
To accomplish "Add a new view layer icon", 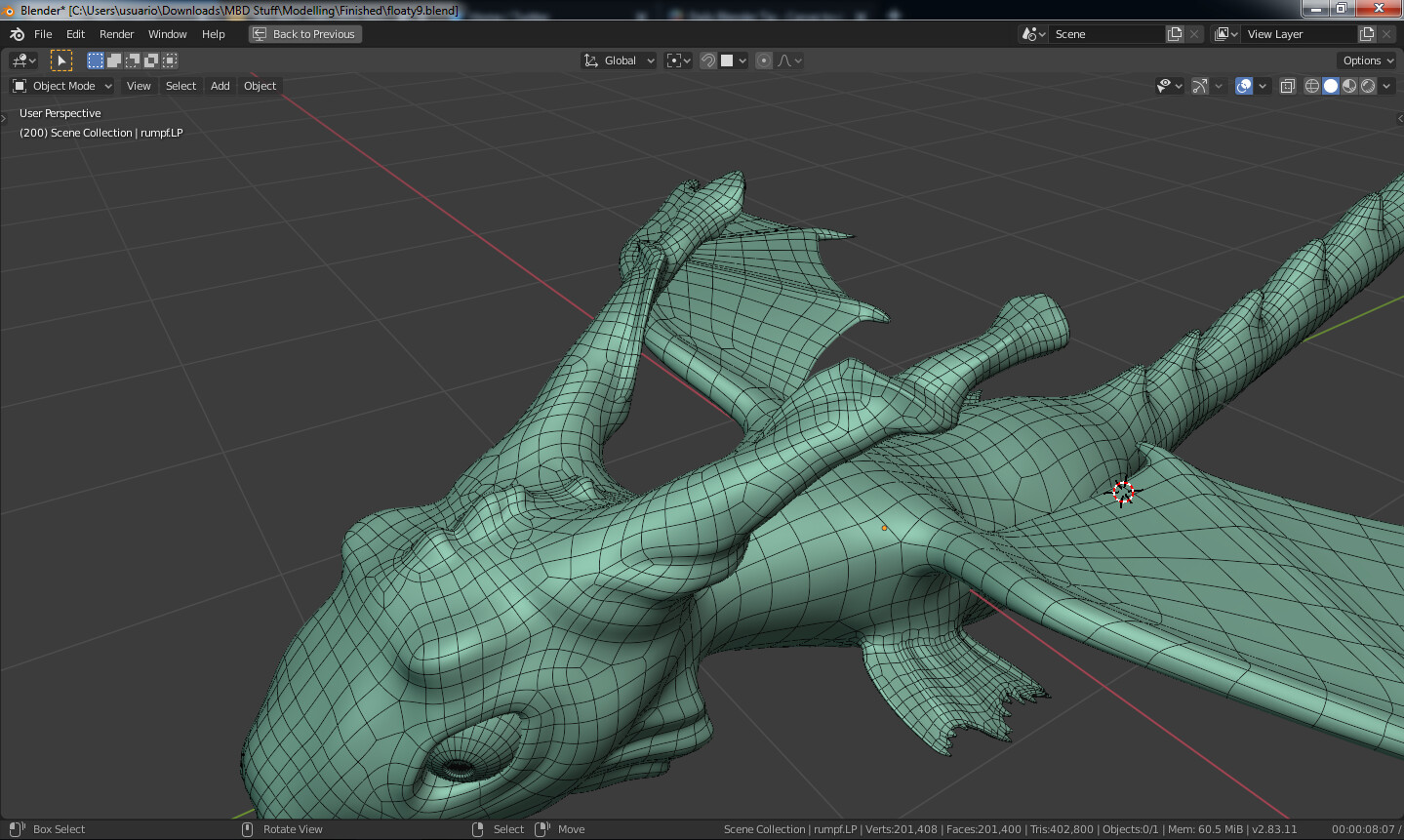I will click(x=1367, y=34).
